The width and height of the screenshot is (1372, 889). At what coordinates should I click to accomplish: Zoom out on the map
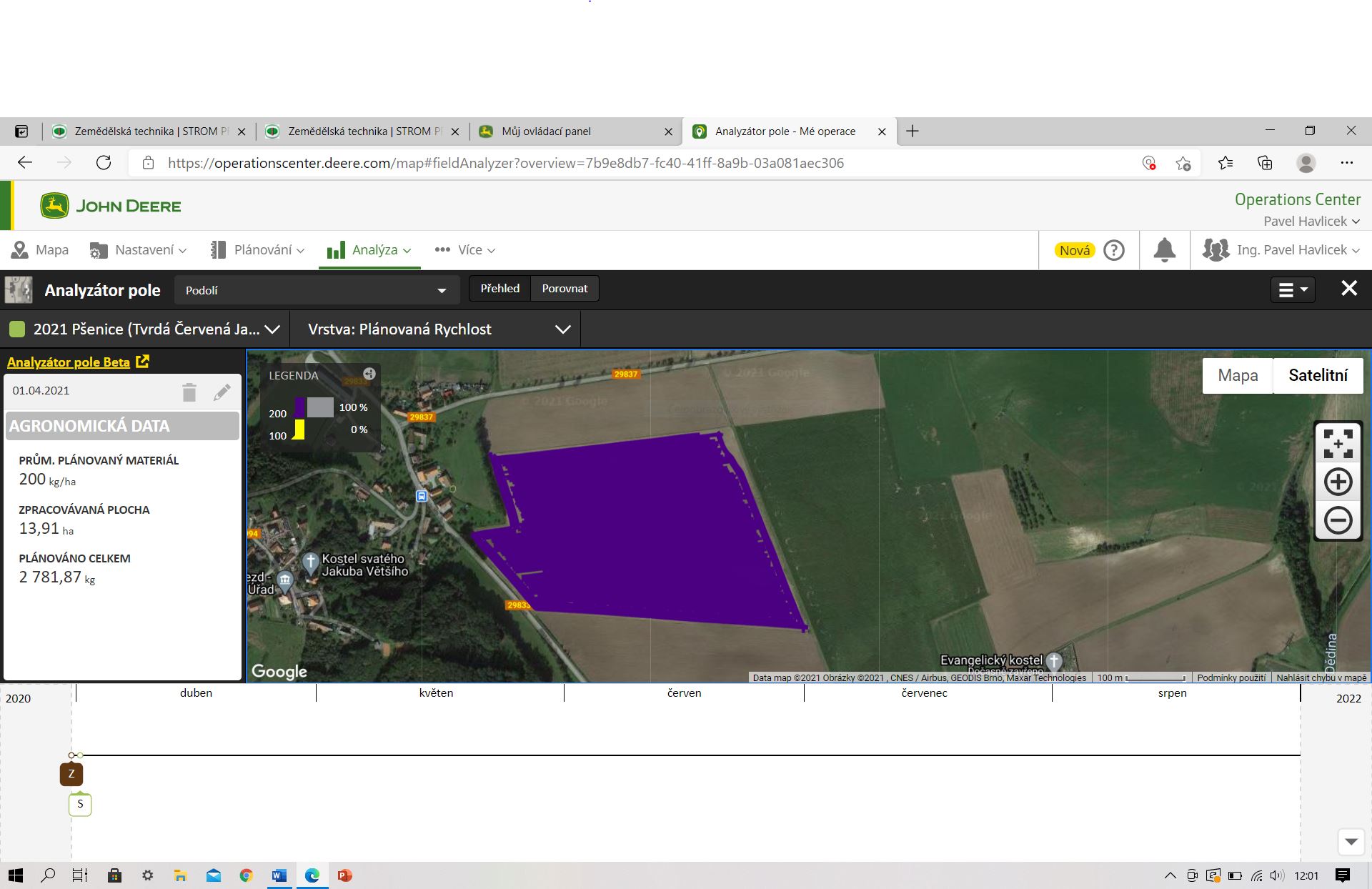coord(1338,520)
